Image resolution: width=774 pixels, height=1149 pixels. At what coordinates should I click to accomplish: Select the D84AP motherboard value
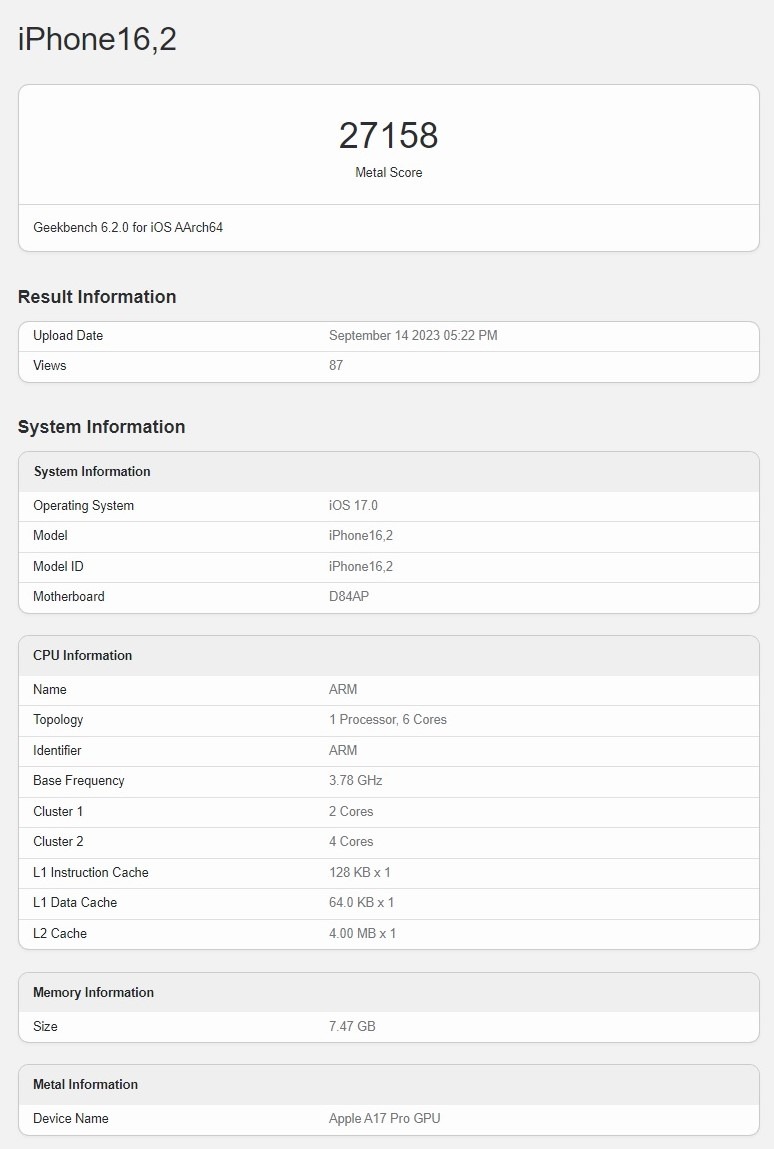349,597
